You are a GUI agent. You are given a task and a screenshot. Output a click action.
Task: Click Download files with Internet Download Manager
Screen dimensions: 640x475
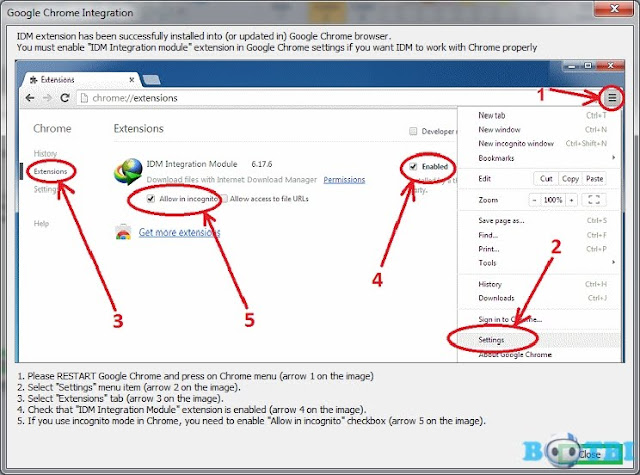point(231,180)
